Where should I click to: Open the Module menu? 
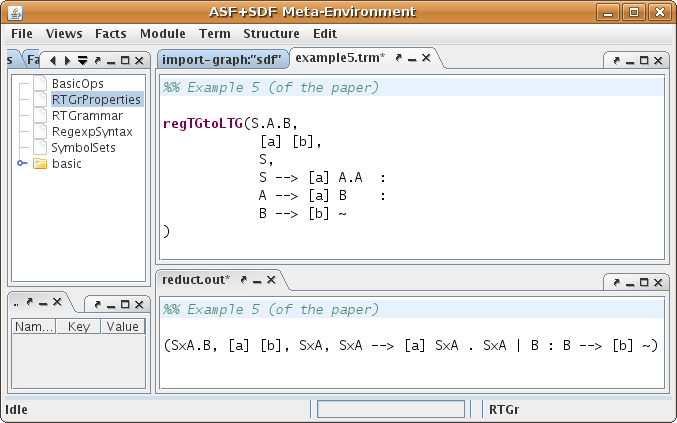pyautogui.click(x=162, y=34)
